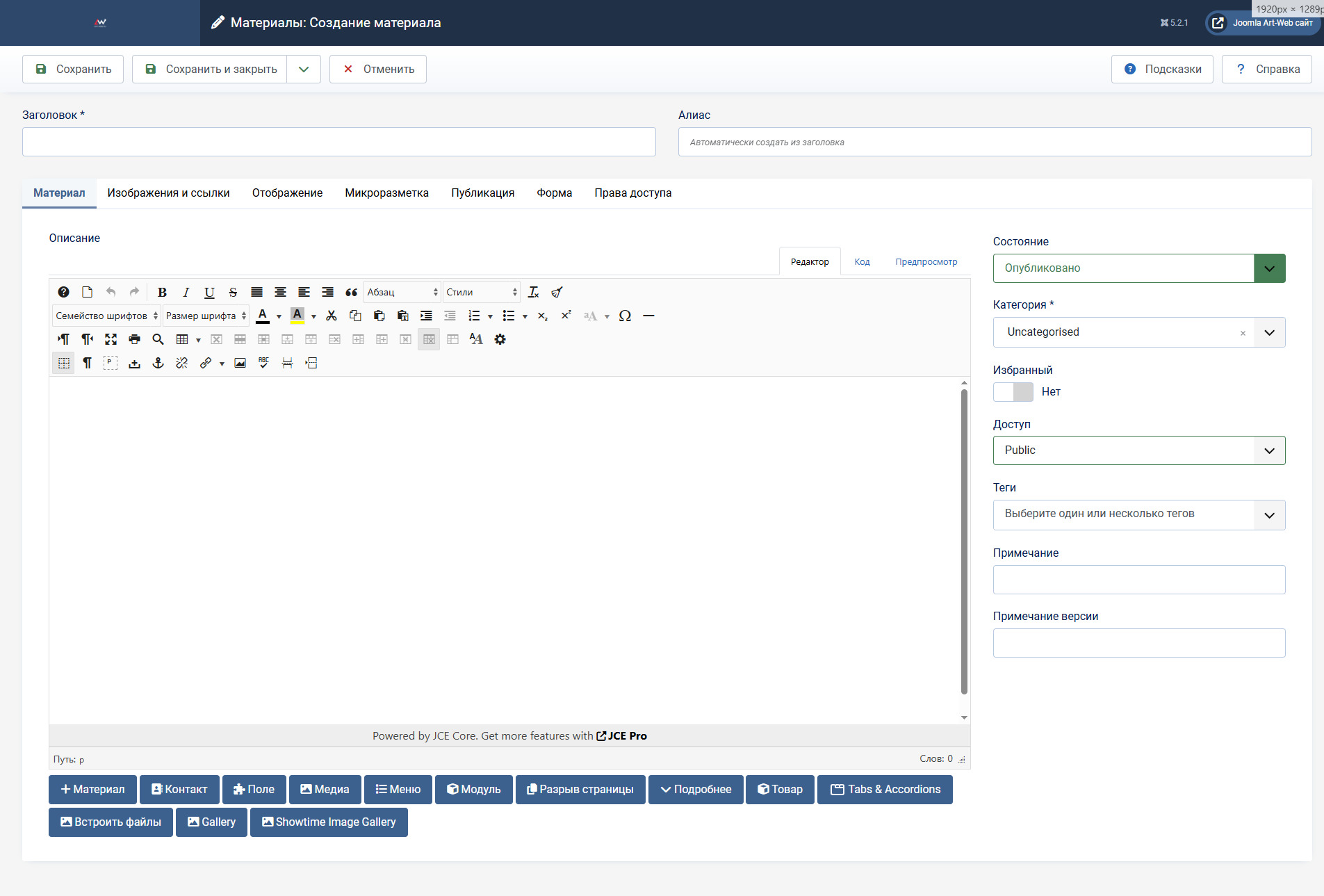Focus the Заголовок title input field

[339, 142]
